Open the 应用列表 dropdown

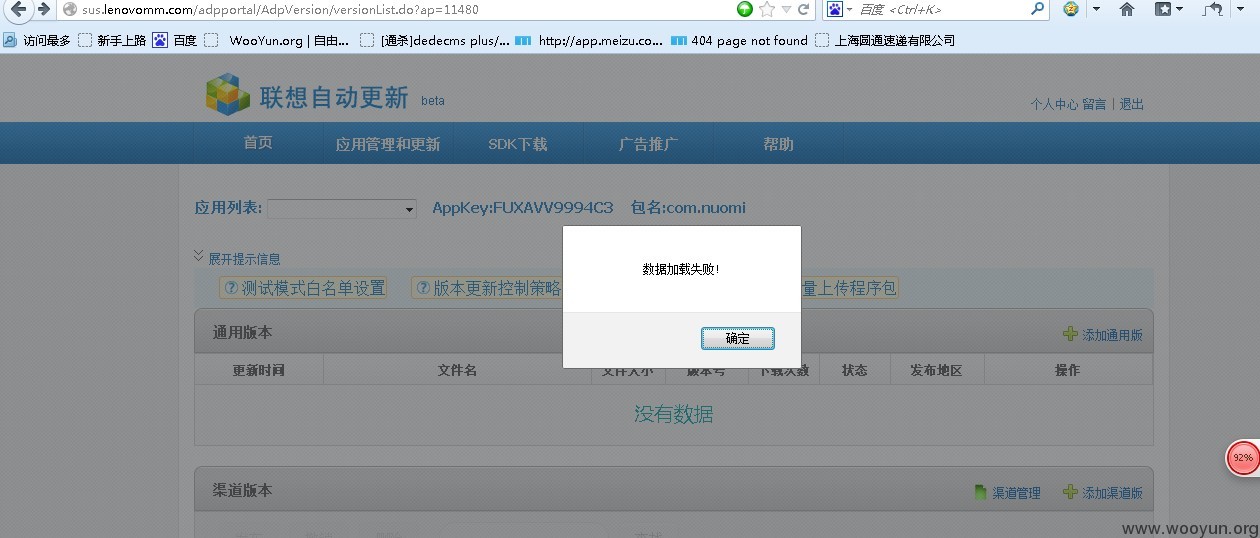click(x=341, y=209)
